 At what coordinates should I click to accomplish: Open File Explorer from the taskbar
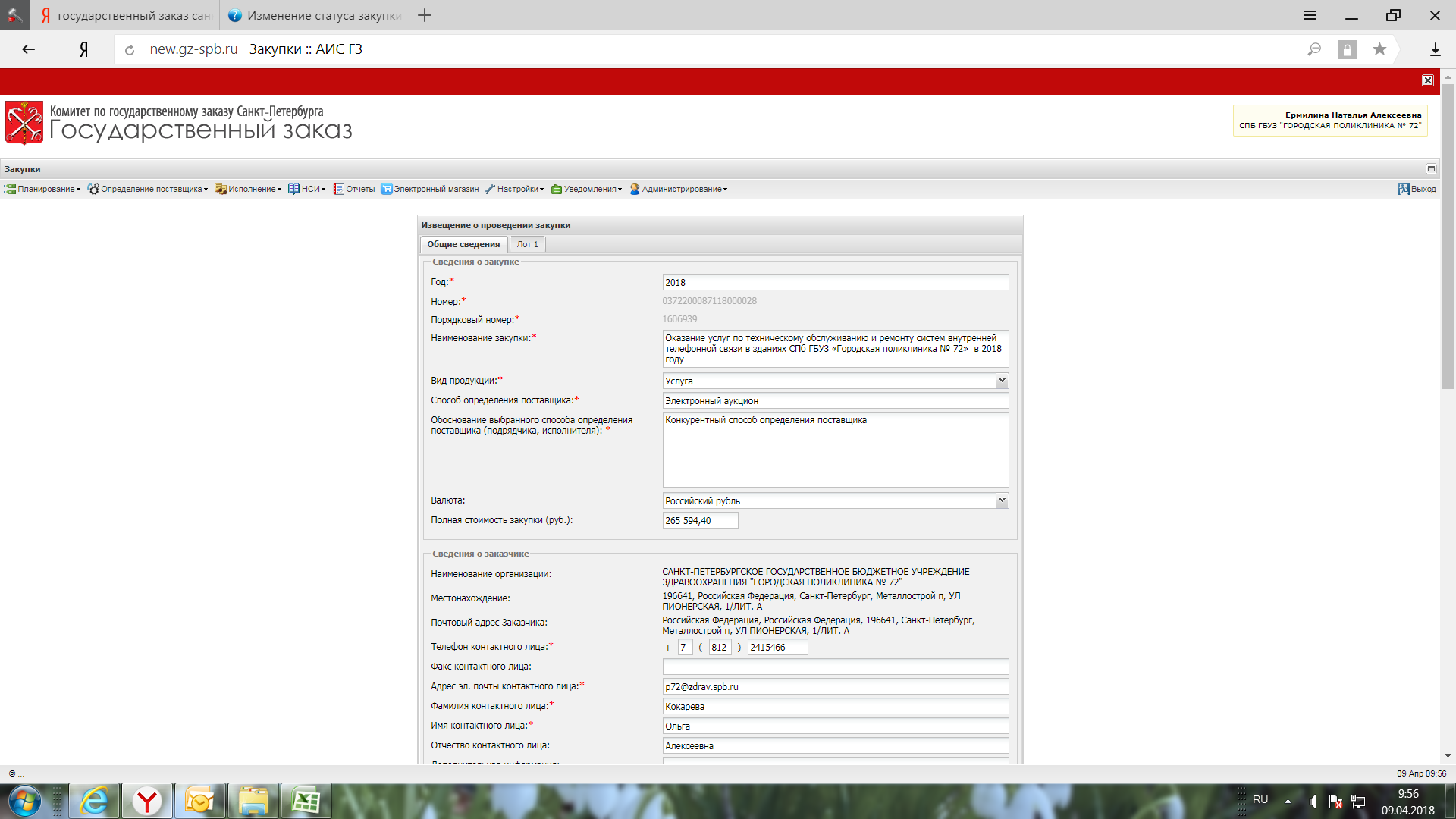[253, 802]
